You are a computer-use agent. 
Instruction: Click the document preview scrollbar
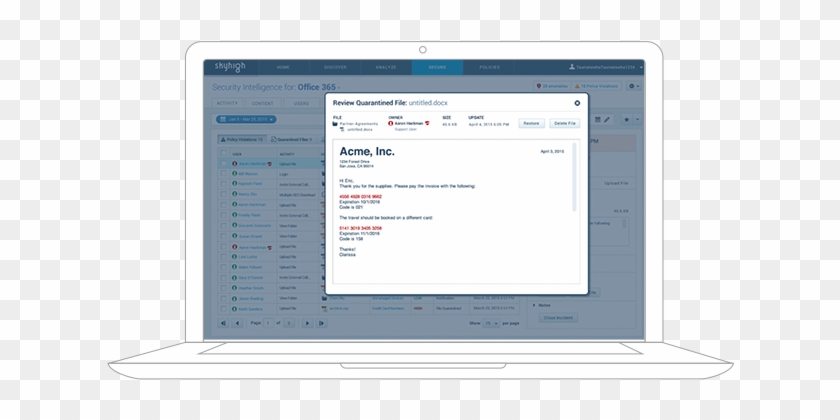pyautogui.click(x=575, y=180)
